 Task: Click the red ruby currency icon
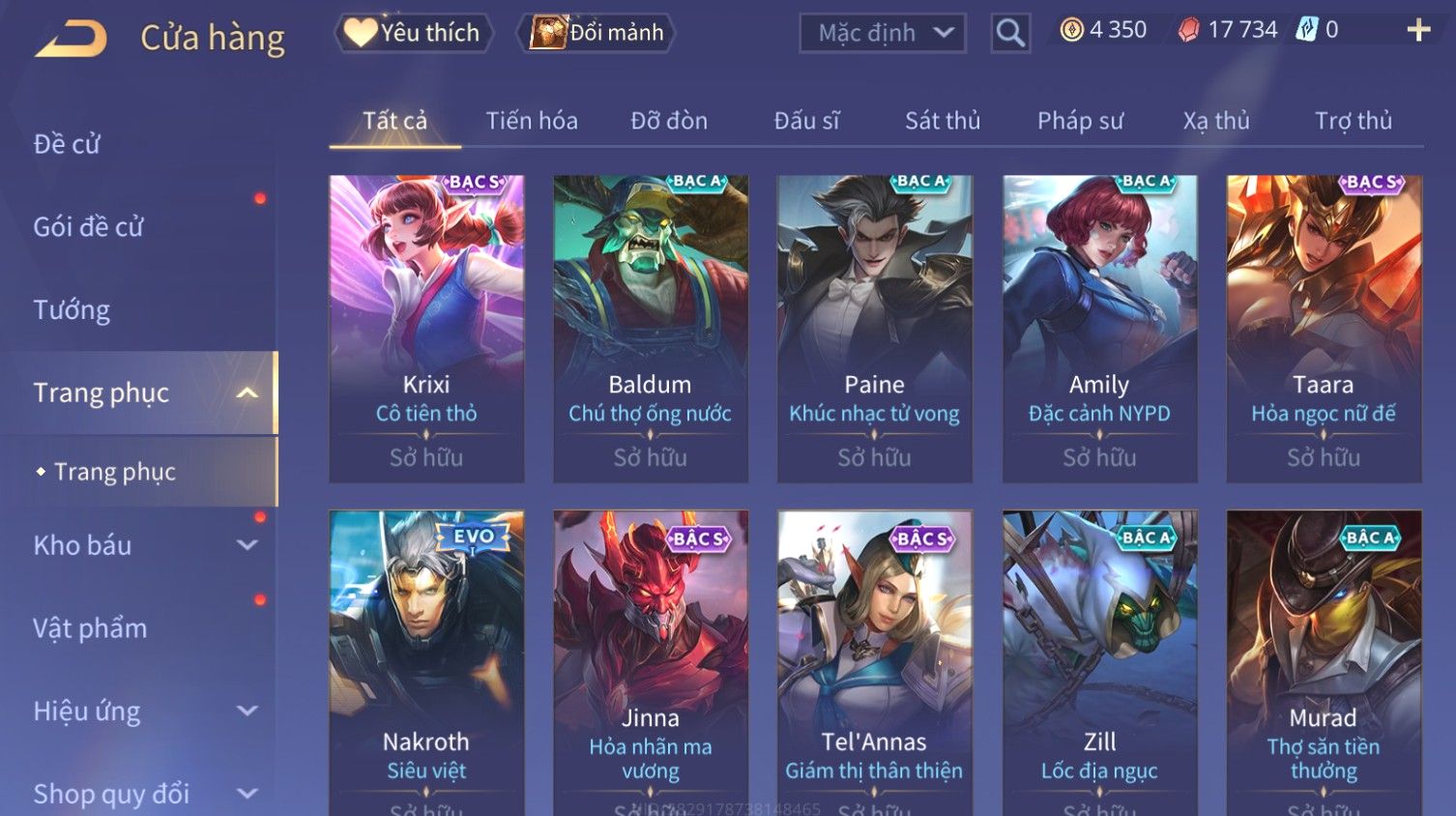[x=1188, y=30]
